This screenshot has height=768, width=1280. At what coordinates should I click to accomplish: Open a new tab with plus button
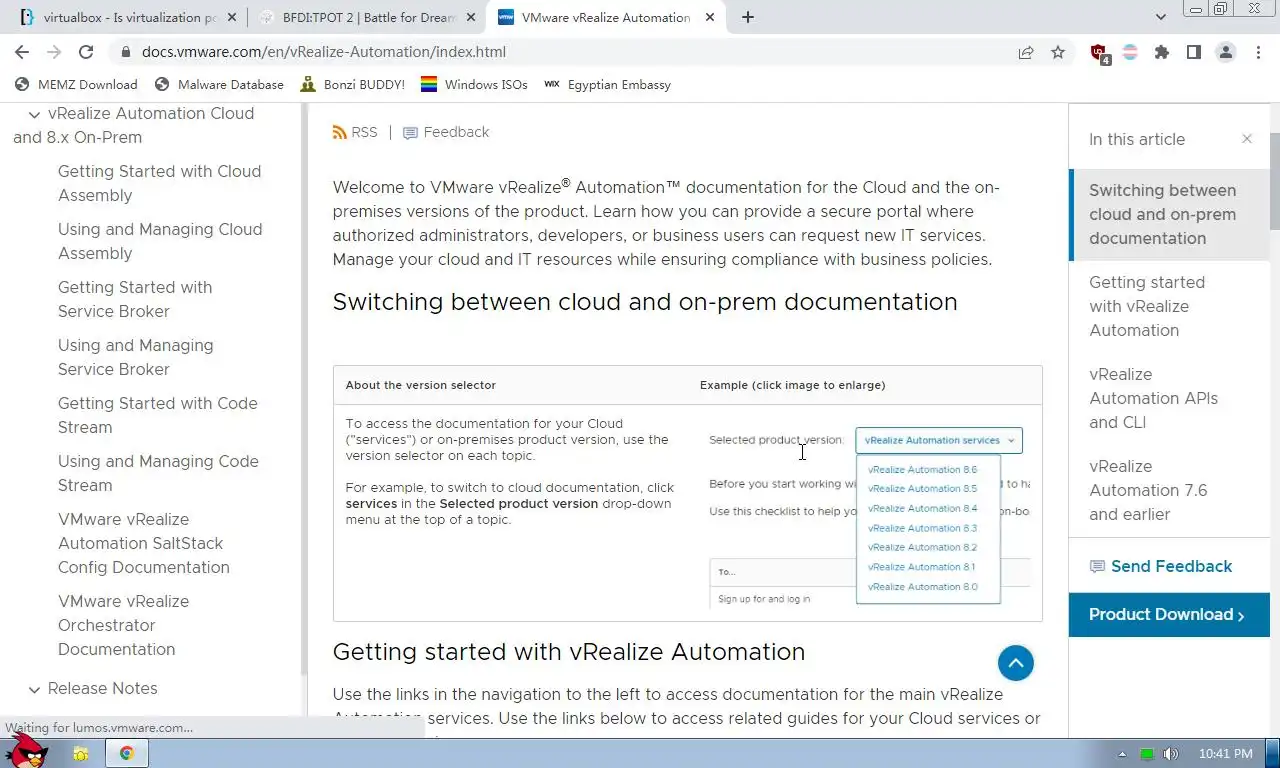pyautogui.click(x=747, y=17)
